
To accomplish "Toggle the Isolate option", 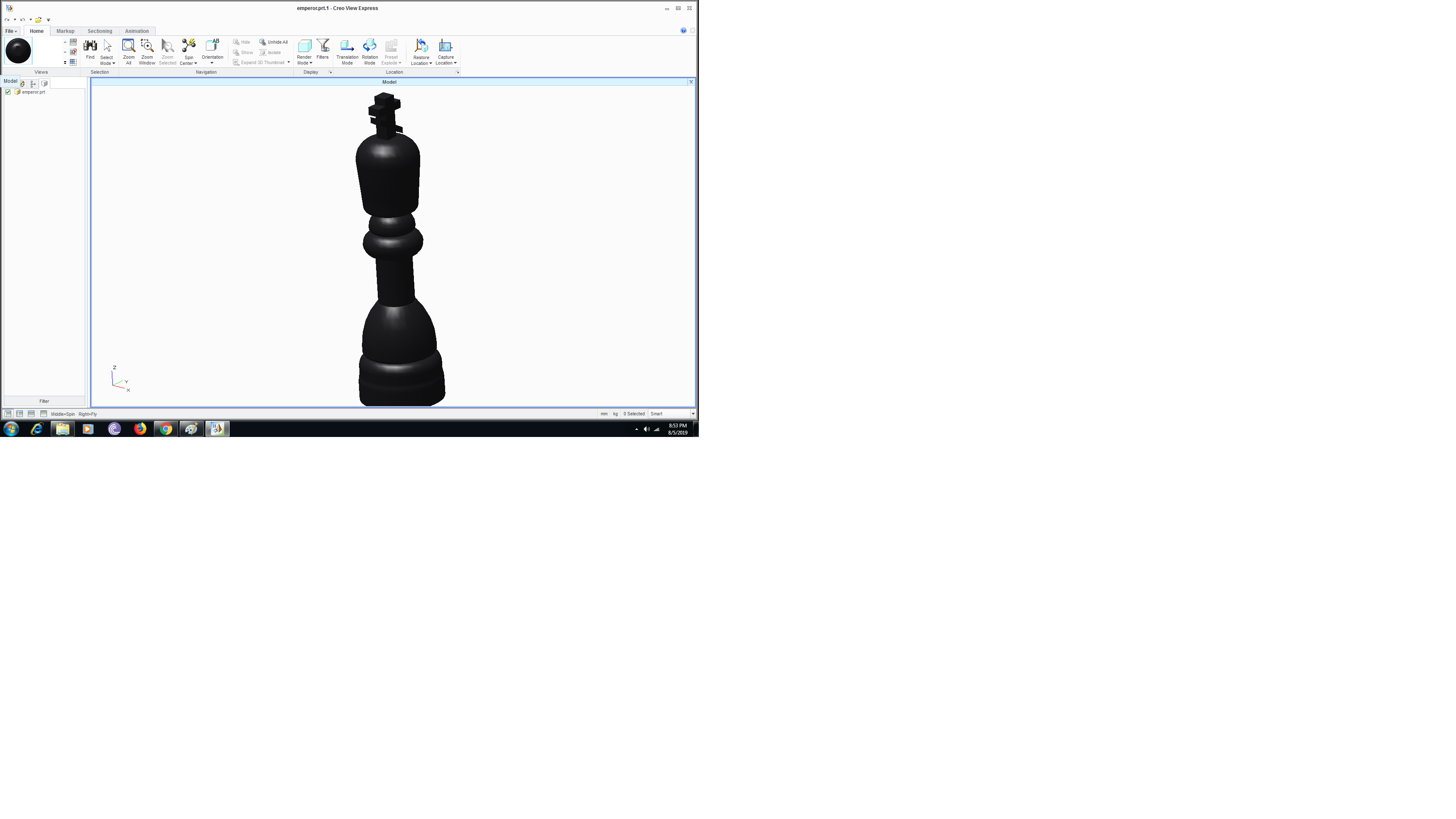I will click(272, 52).
